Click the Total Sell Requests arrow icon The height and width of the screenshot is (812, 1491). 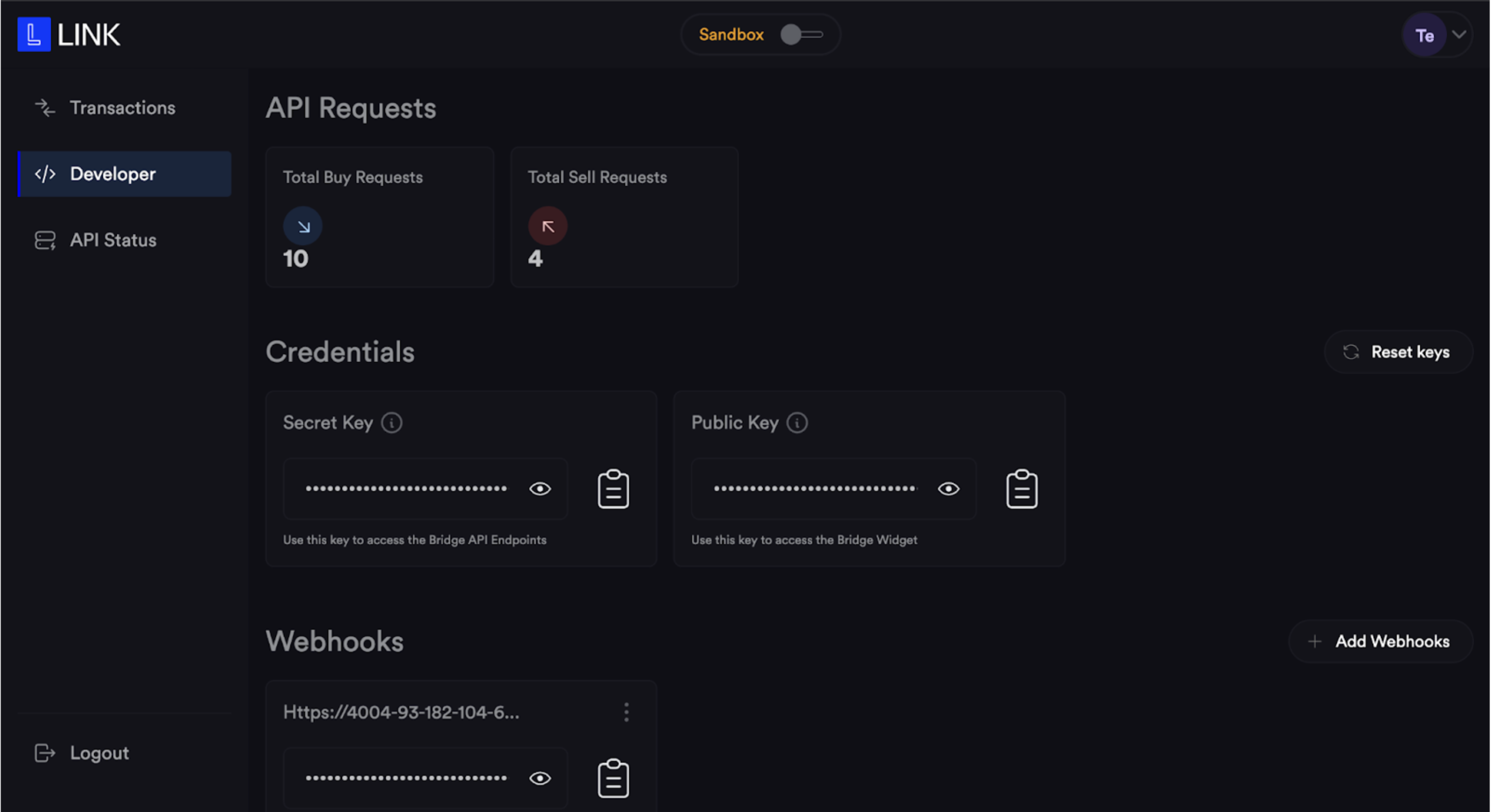[x=548, y=226]
